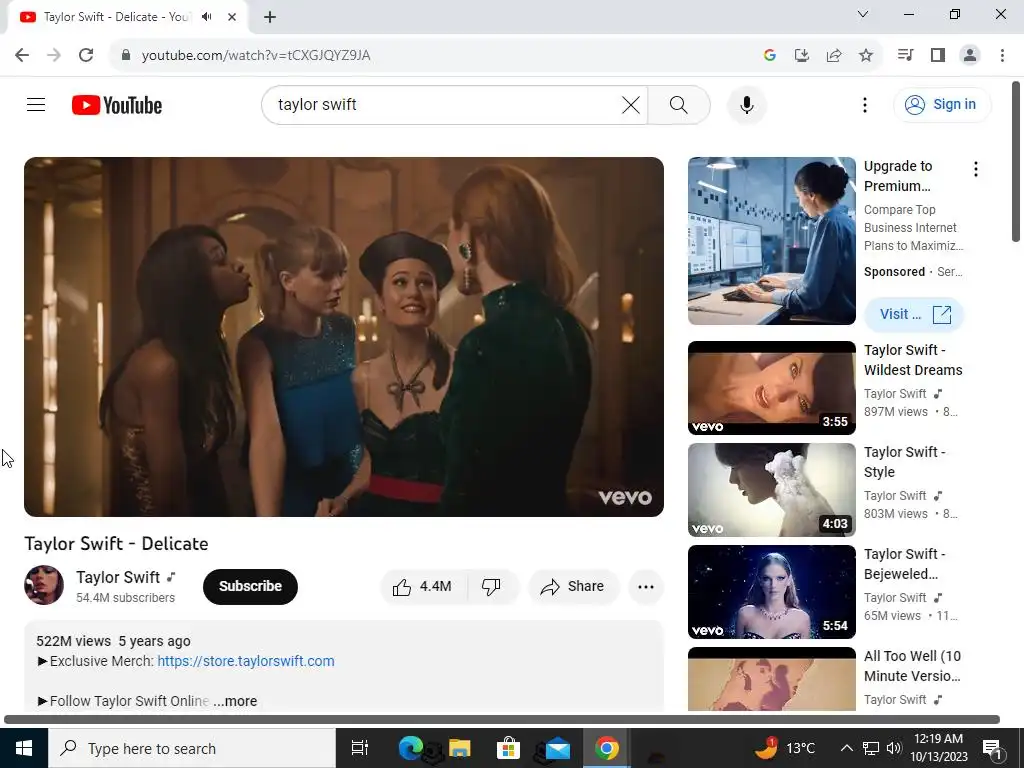Screen dimensions: 1024x768
Task: Install app icon in address bar
Action: (801, 55)
